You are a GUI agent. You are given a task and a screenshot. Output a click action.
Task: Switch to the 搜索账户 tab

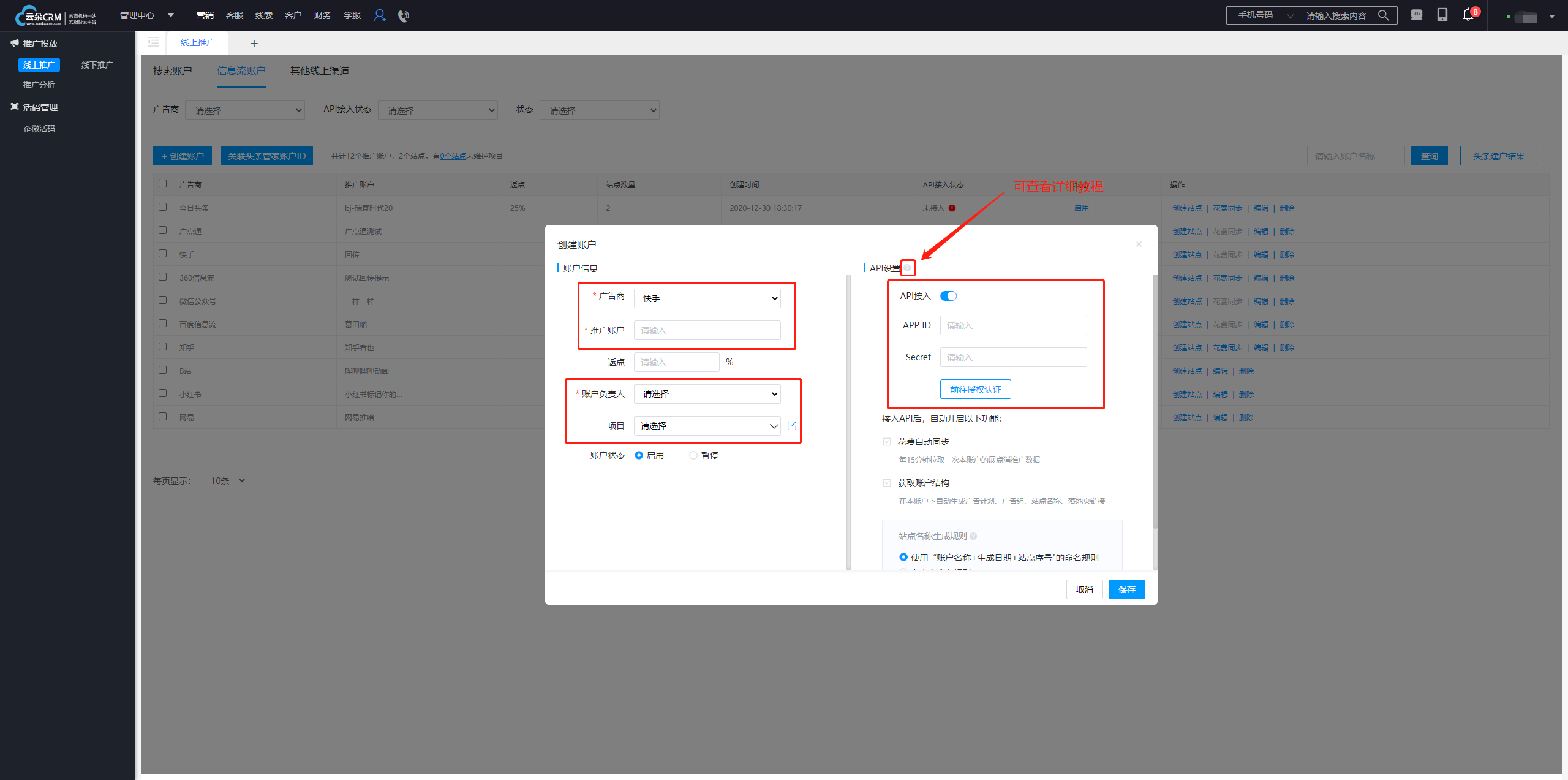point(172,71)
